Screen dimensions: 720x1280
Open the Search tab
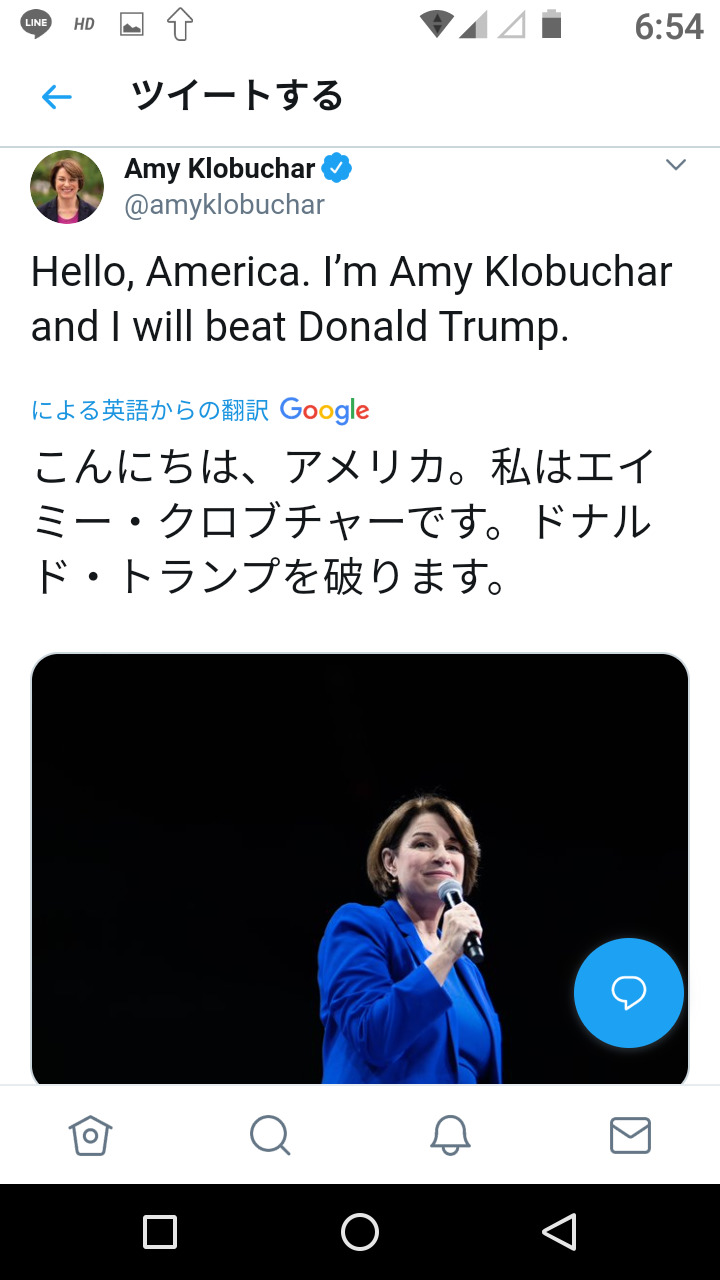click(x=270, y=1135)
